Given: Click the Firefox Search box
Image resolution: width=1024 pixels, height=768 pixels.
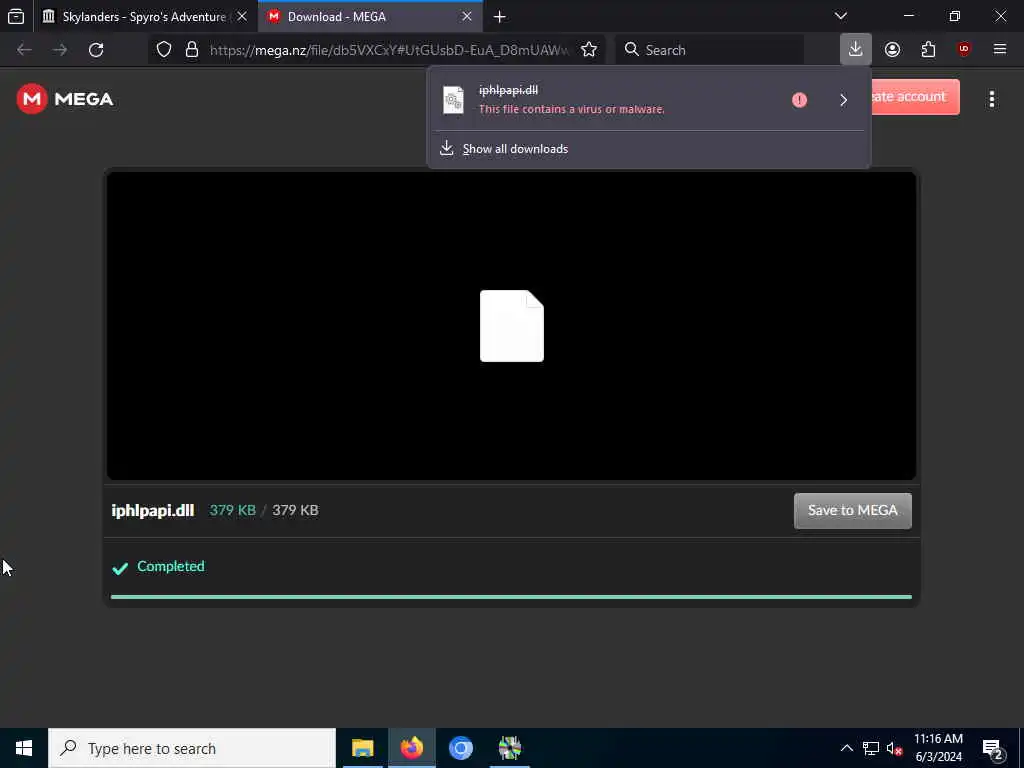Looking at the screenshot, I should click(709, 50).
